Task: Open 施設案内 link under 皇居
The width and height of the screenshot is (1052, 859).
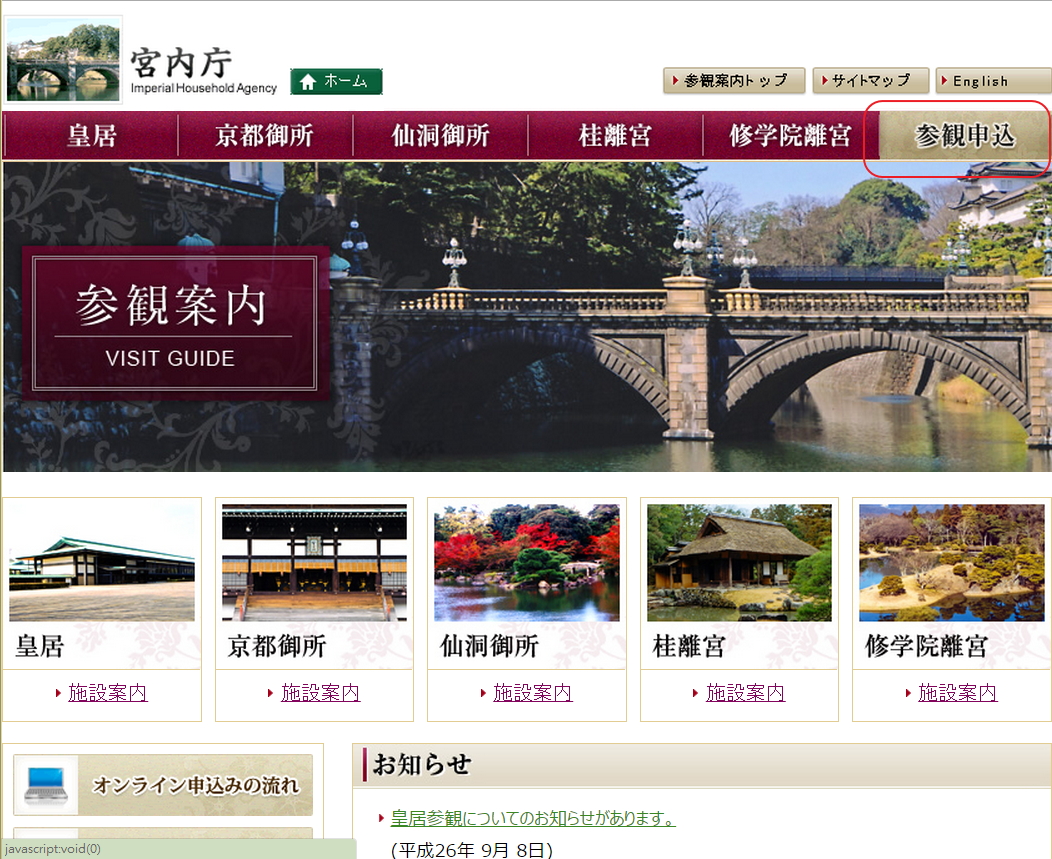Action: (108, 693)
